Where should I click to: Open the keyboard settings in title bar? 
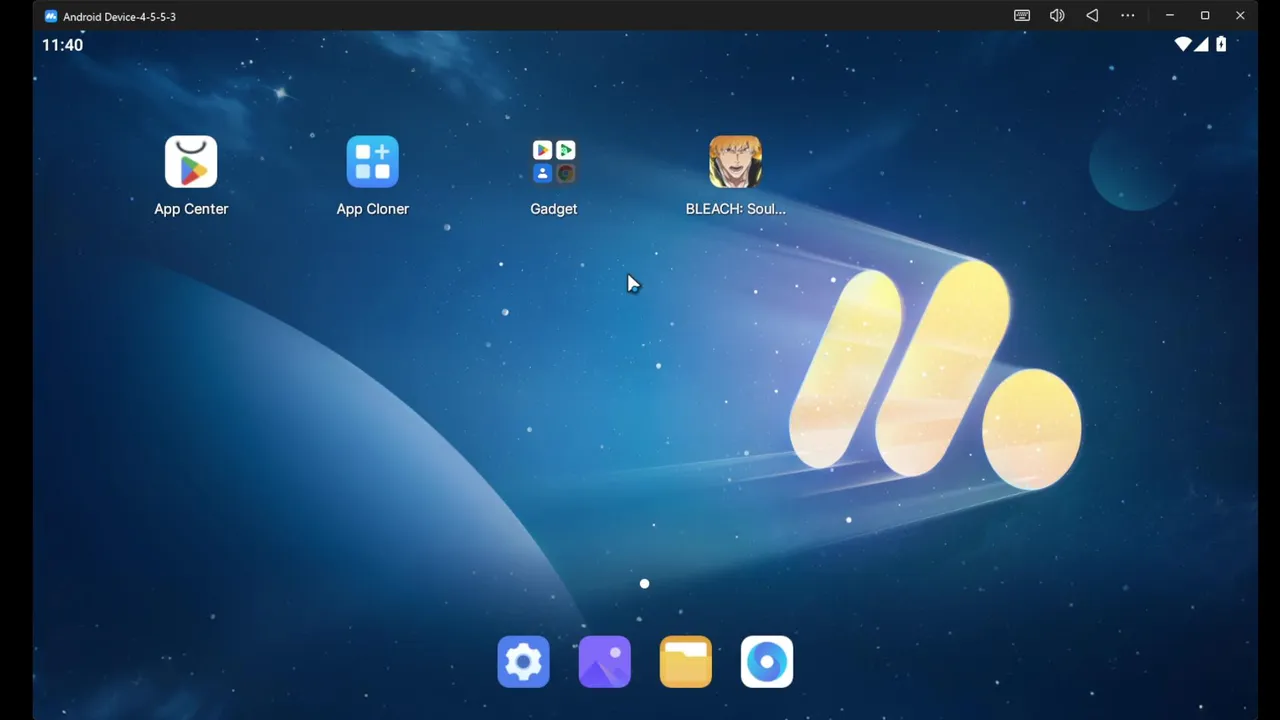pos(1022,16)
